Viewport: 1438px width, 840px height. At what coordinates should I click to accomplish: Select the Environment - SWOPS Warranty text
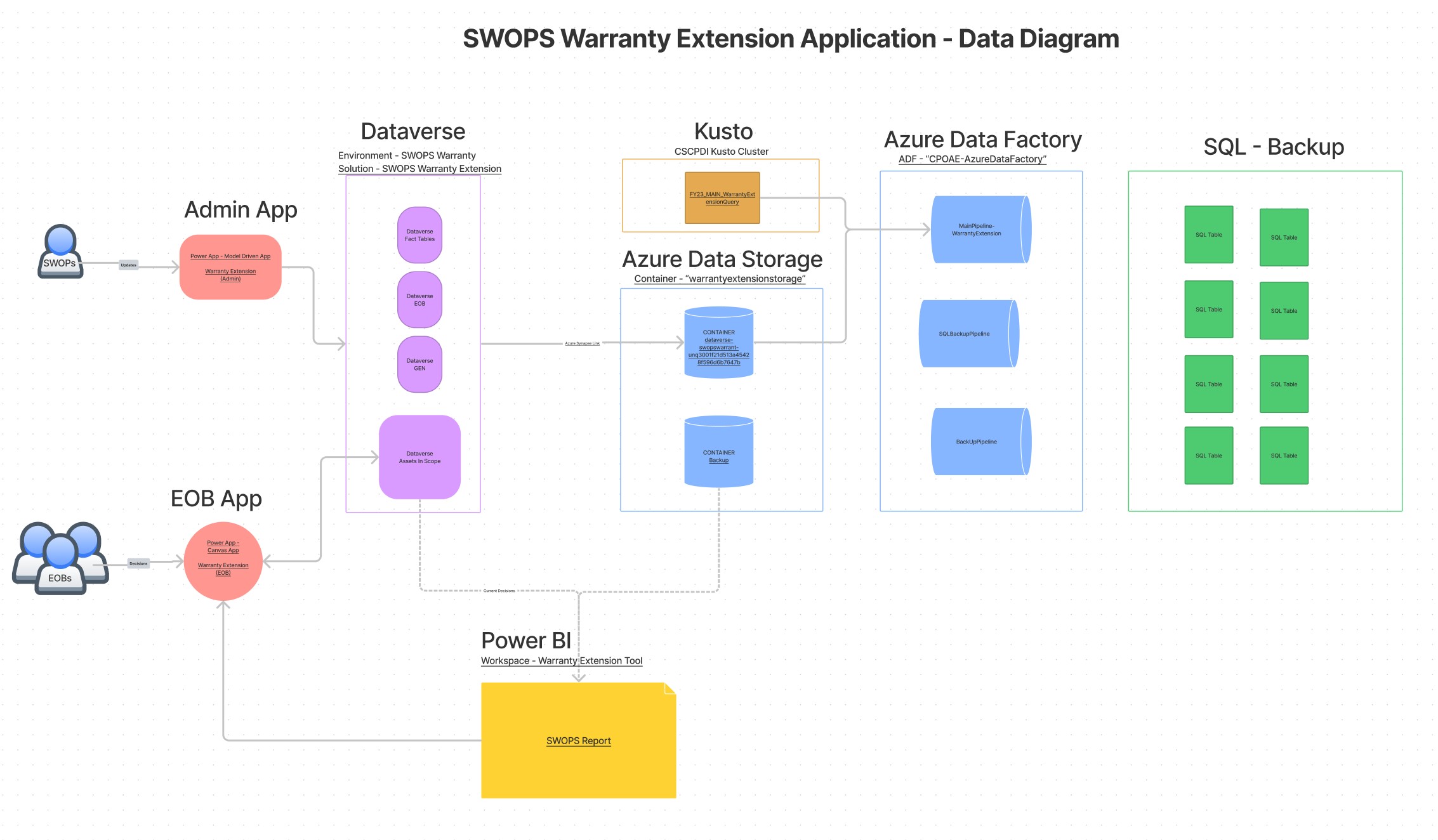point(407,155)
